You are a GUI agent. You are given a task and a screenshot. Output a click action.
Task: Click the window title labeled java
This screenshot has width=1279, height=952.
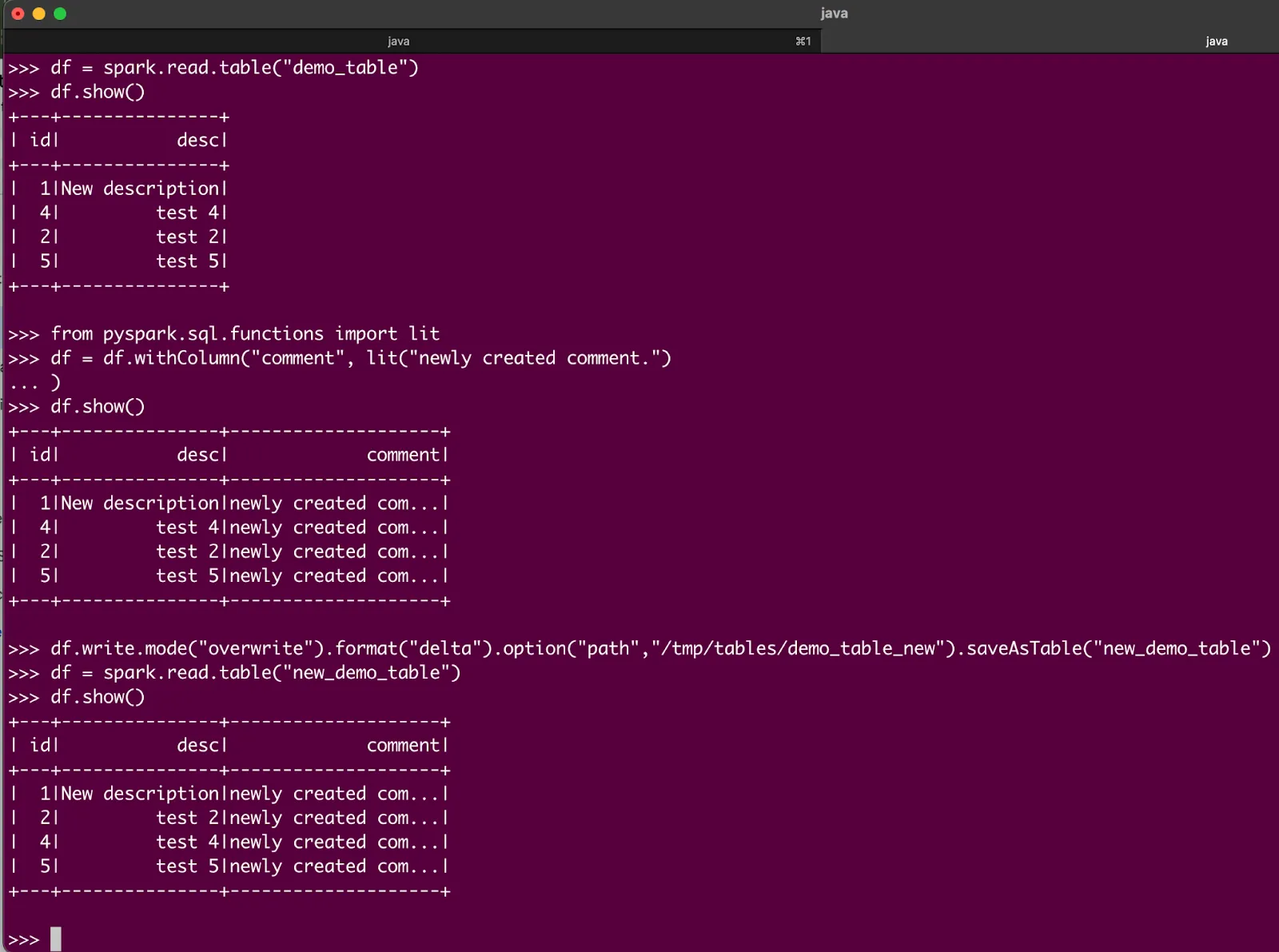click(x=834, y=13)
